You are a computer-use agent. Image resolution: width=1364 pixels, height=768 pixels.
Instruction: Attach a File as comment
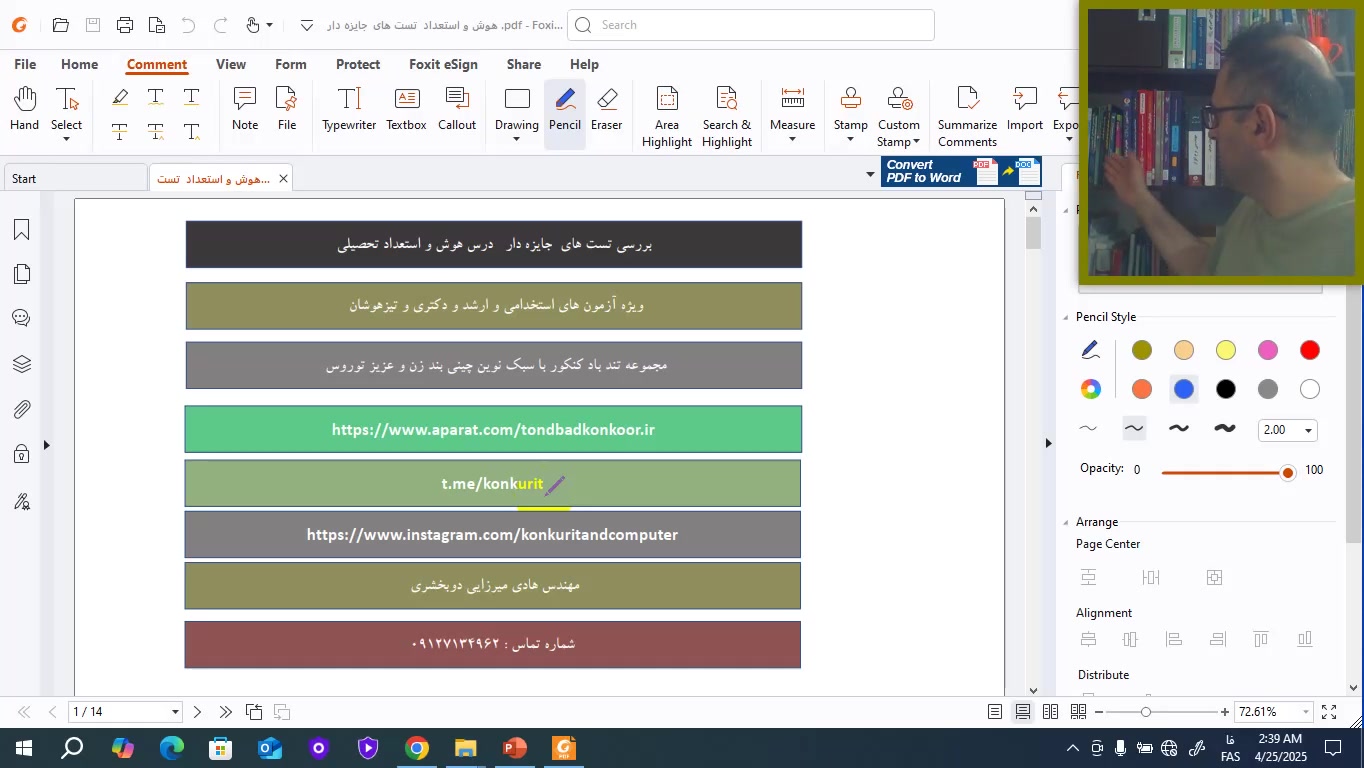[287, 109]
